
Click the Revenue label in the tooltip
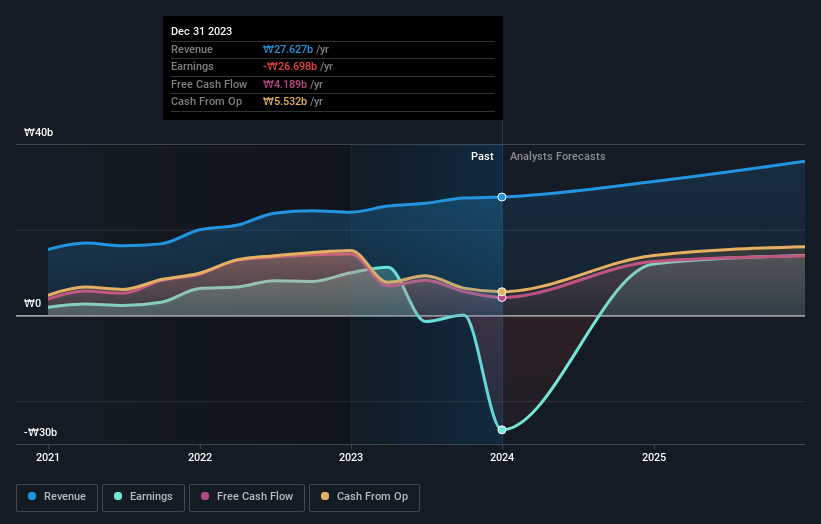tap(192, 49)
